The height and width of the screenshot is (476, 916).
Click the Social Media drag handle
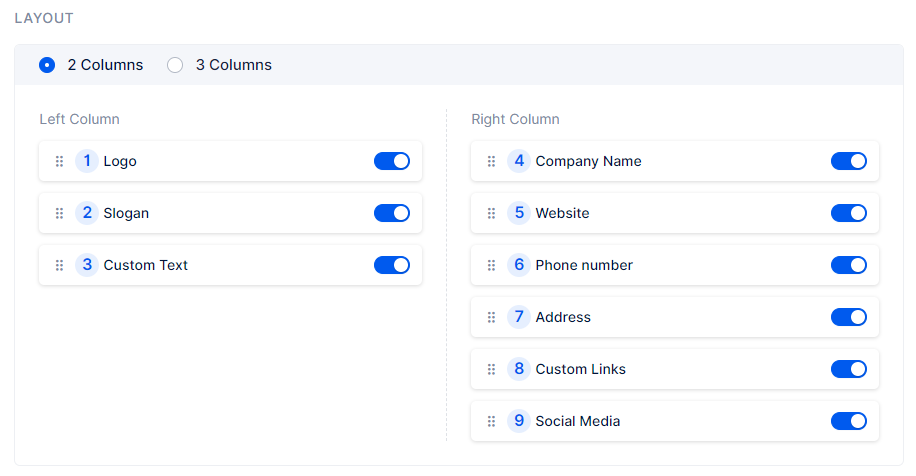[491, 421]
